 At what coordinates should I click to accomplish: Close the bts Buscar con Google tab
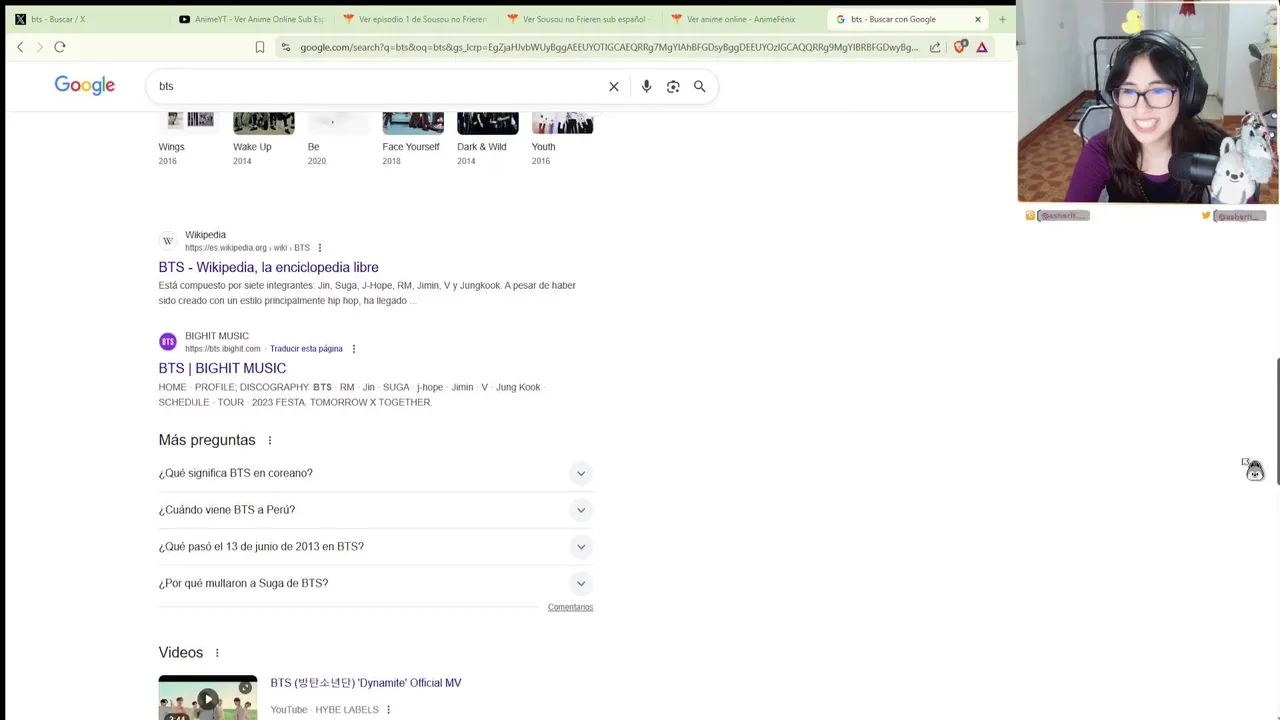point(978,19)
